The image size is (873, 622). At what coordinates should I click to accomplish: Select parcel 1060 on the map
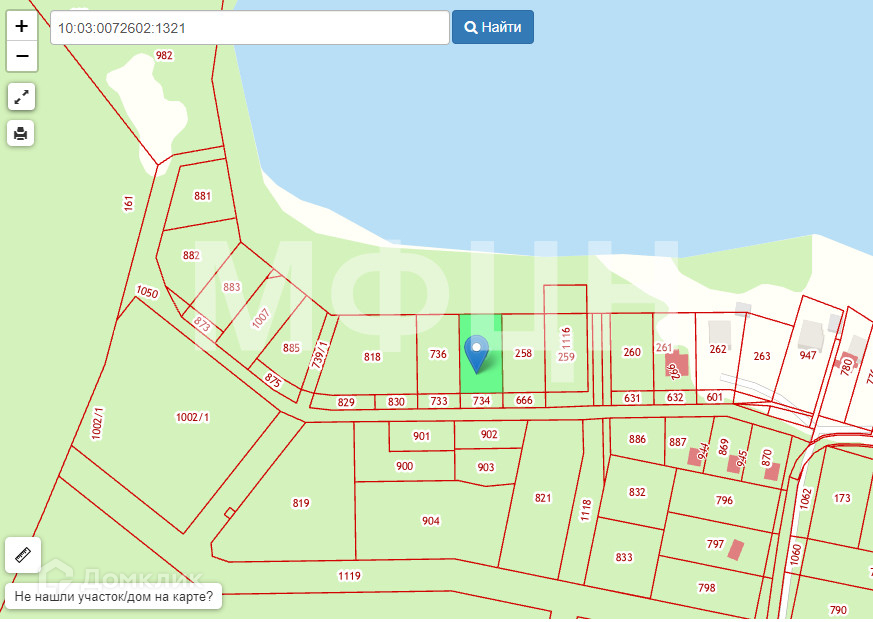[796, 555]
